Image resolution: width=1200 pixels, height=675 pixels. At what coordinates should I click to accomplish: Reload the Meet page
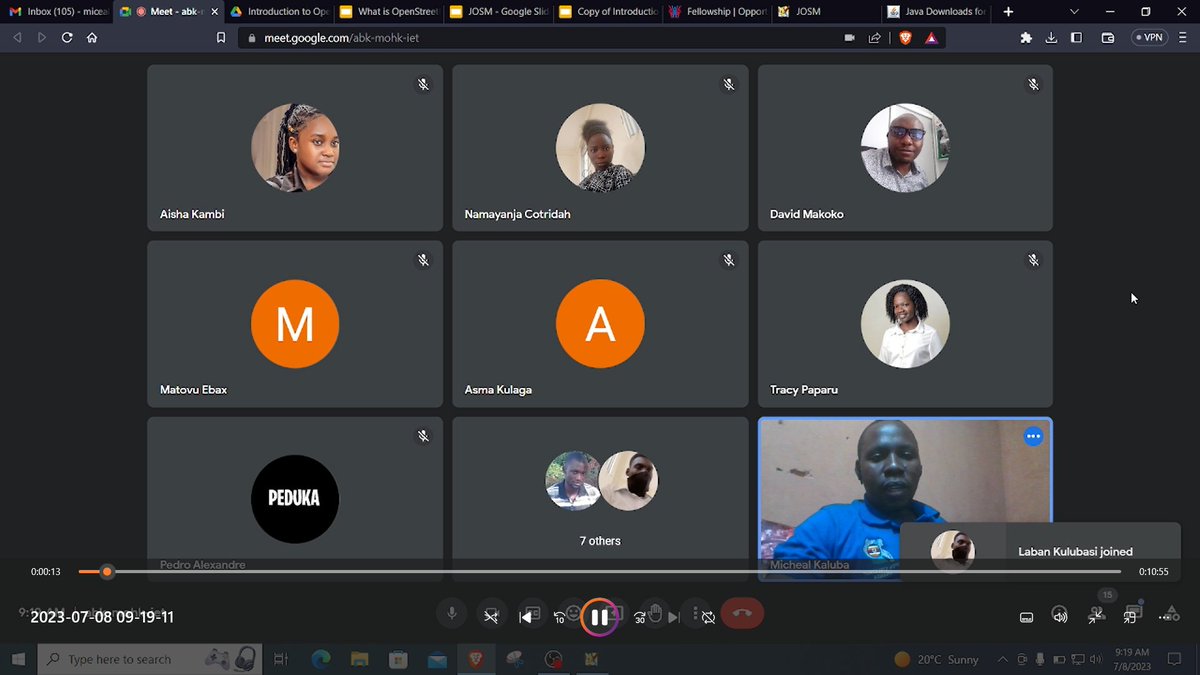(x=67, y=38)
